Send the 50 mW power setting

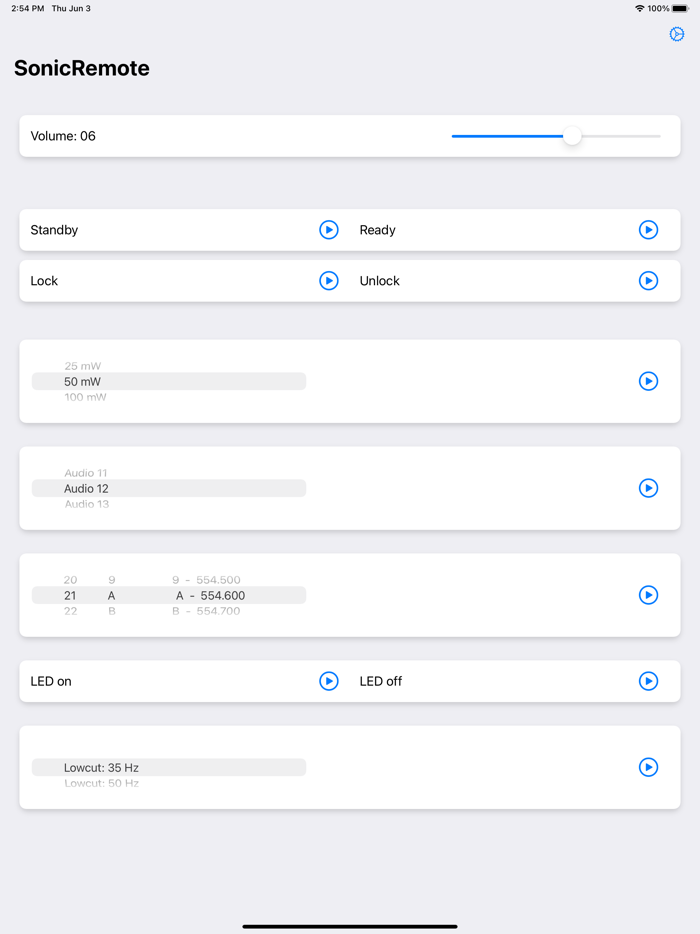(648, 381)
